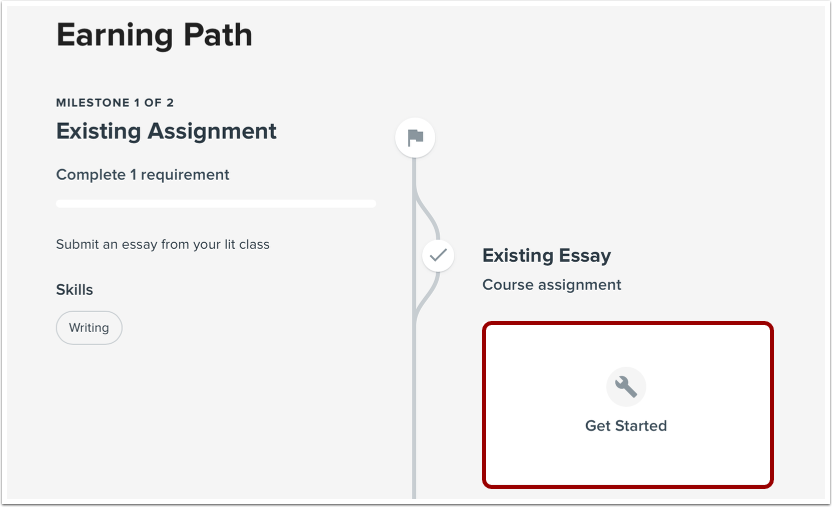
Task: Click the Complete 1 requirement text
Action: point(143,175)
